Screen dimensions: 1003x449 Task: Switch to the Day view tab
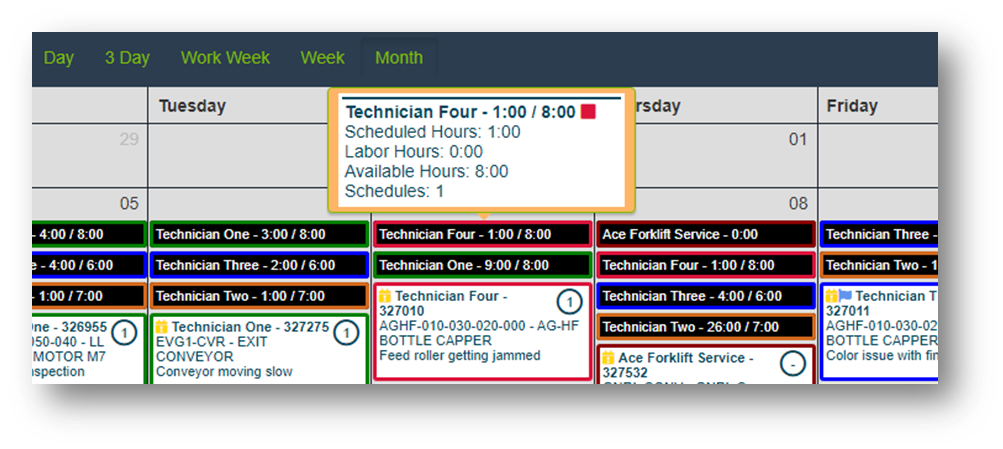59,58
